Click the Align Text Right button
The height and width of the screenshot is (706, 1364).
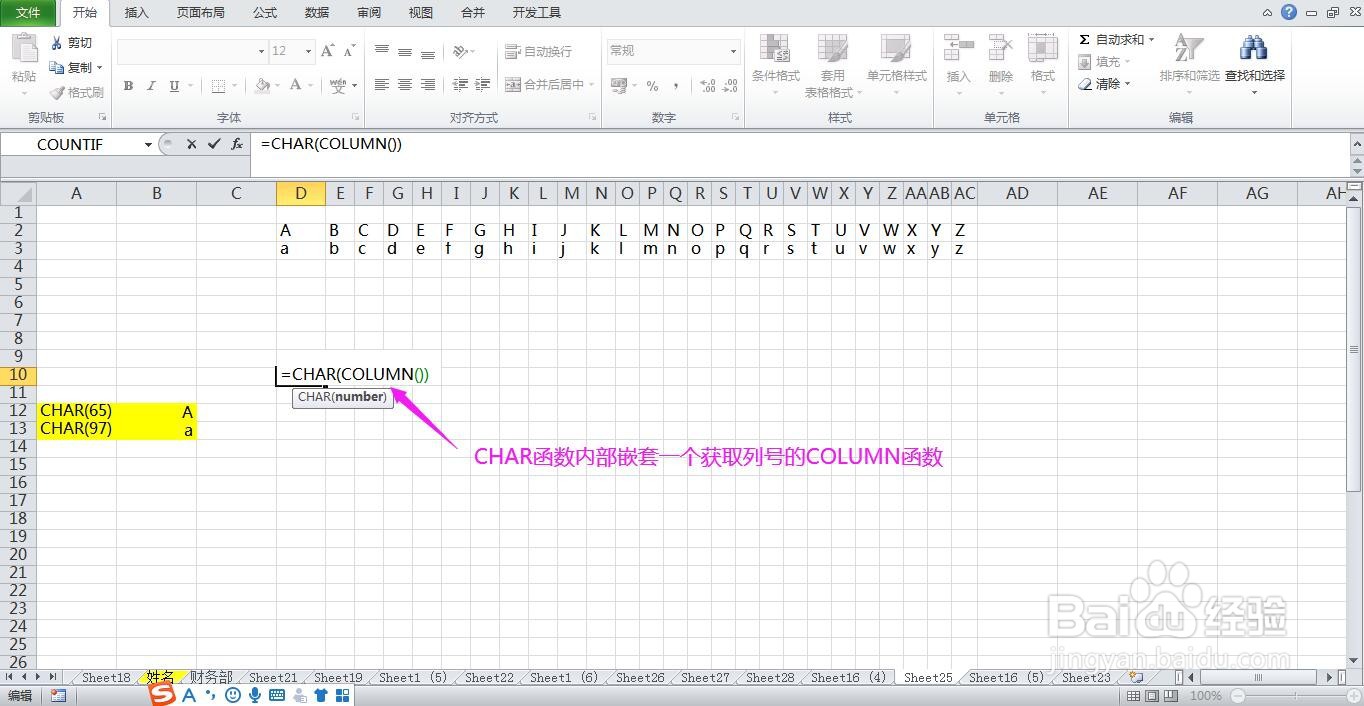pos(428,85)
